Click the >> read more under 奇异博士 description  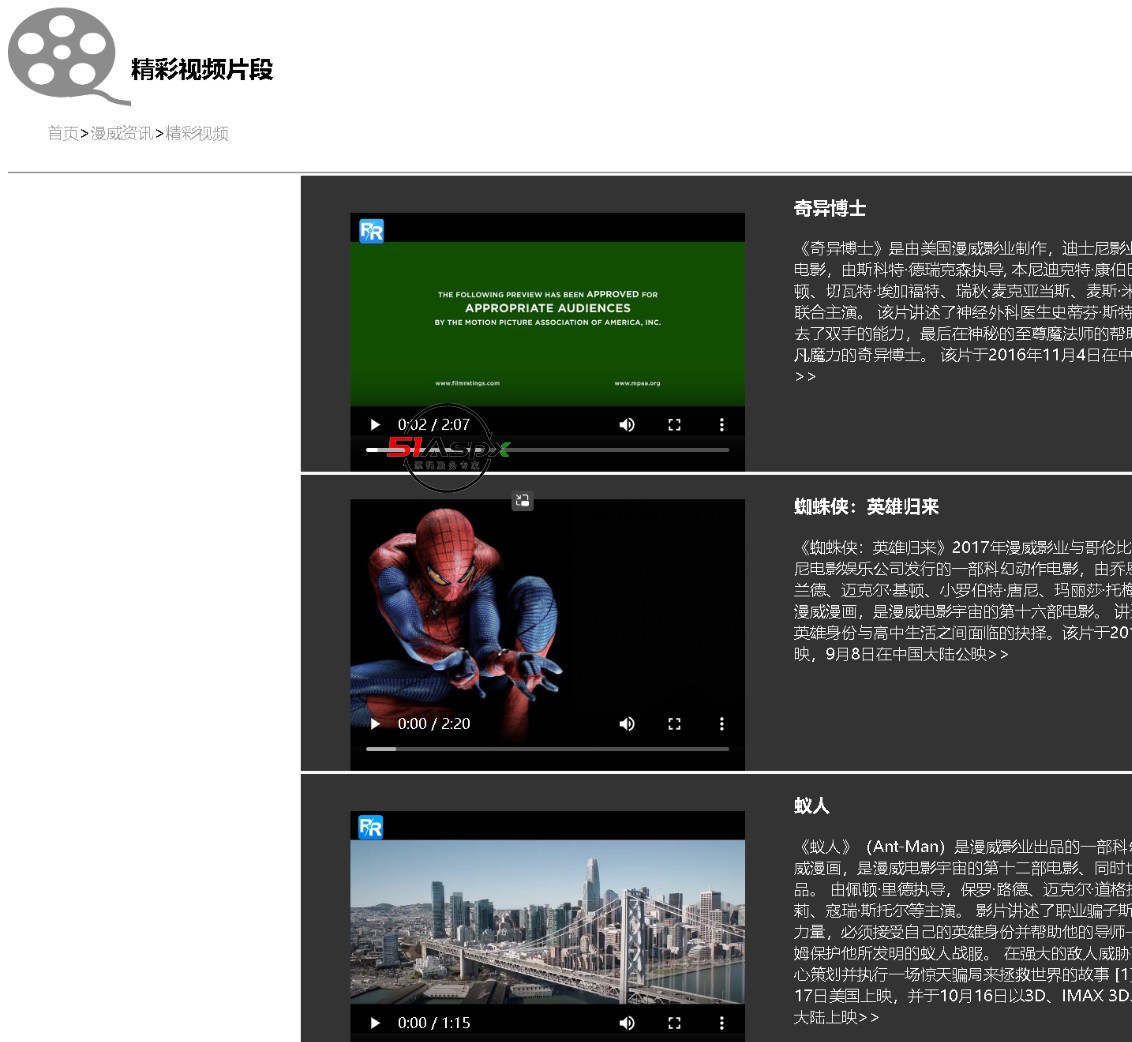(x=805, y=376)
